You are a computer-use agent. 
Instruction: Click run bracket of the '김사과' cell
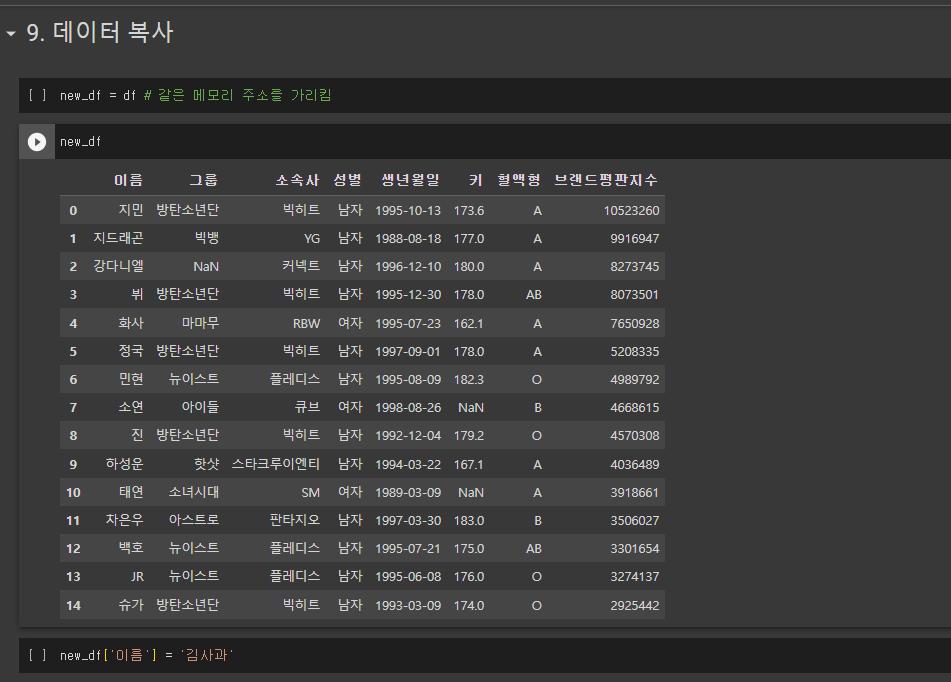pyautogui.click(x=37, y=655)
